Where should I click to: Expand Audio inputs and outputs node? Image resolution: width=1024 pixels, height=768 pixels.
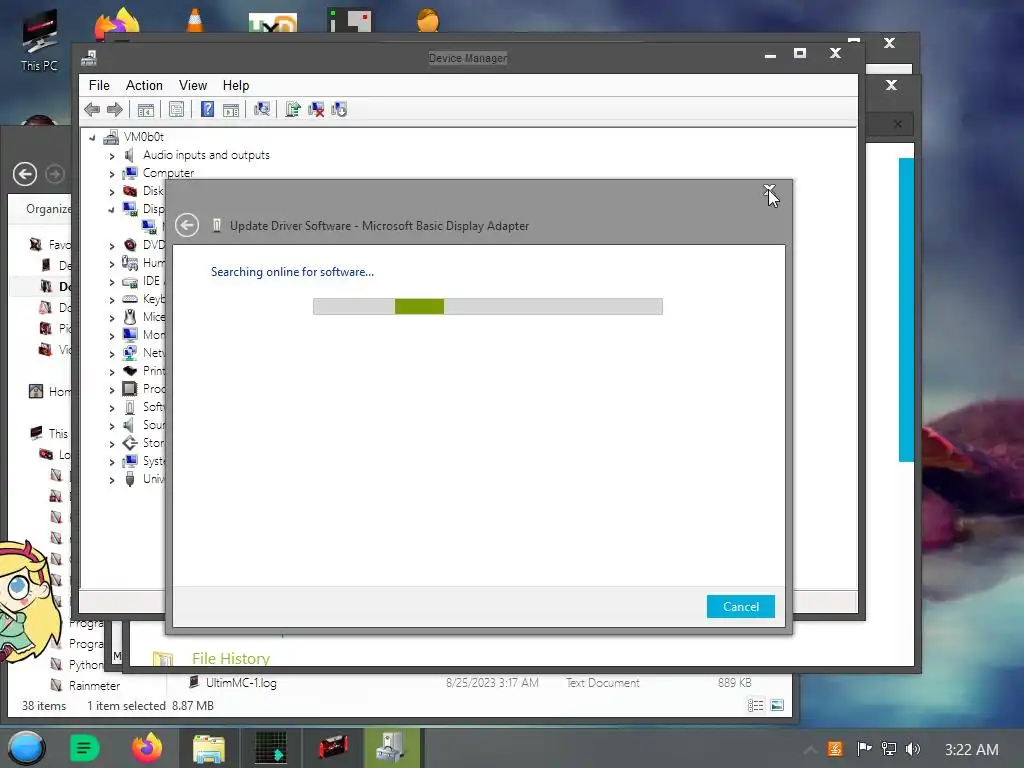[x=112, y=156]
